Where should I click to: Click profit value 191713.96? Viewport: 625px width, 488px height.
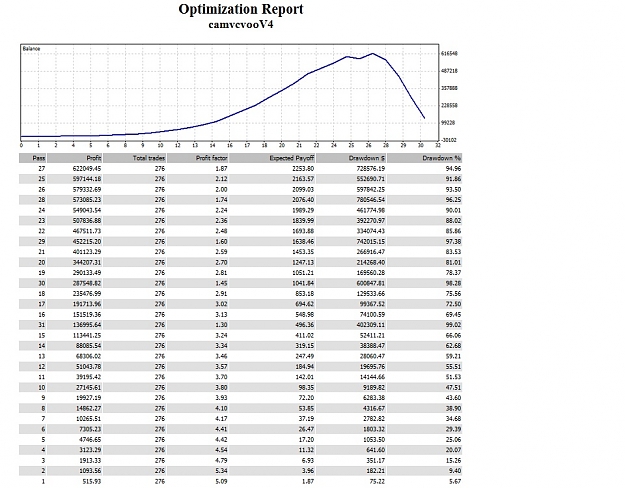pos(86,304)
